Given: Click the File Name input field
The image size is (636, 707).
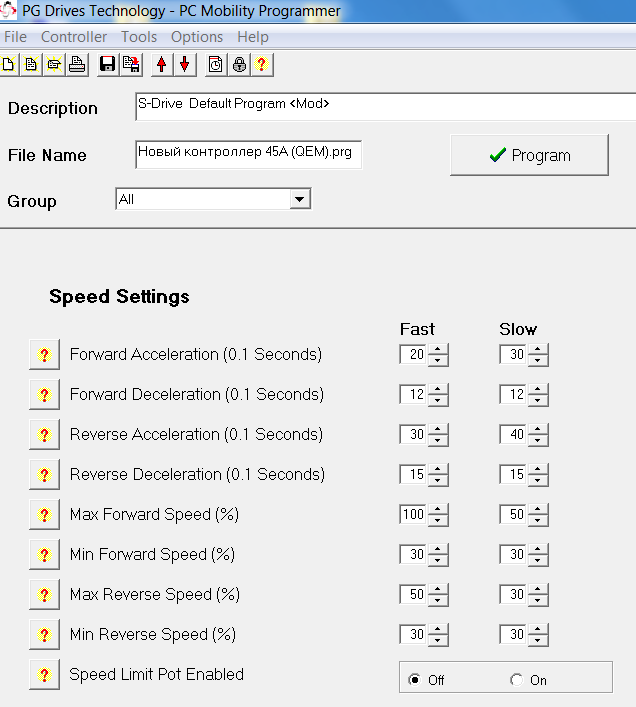Looking at the screenshot, I should (x=248, y=154).
